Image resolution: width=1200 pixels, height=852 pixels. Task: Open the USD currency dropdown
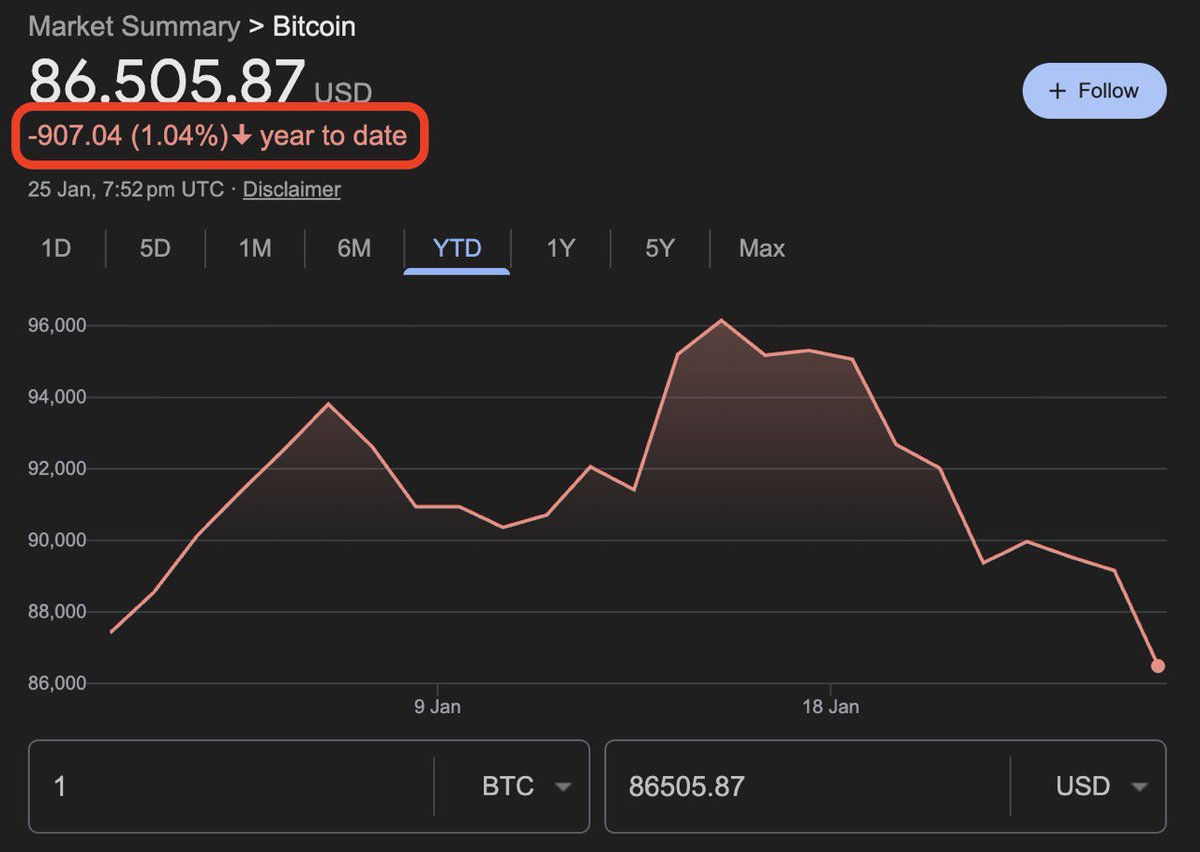(1100, 787)
